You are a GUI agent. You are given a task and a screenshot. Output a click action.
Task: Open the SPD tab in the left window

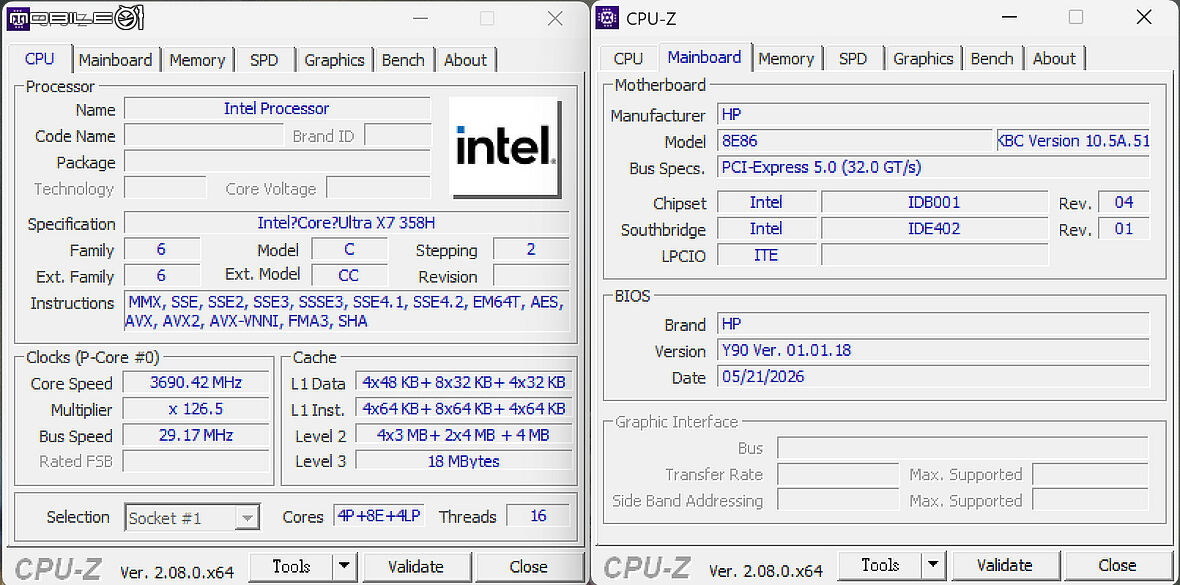tap(264, 59)
